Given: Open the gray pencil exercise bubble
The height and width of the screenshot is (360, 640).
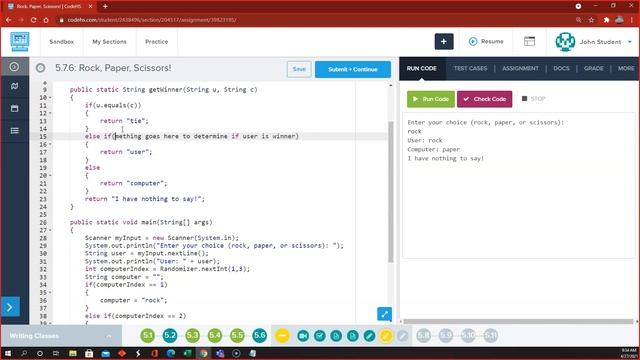Looking at the screenshot, I should click(402, 336).
